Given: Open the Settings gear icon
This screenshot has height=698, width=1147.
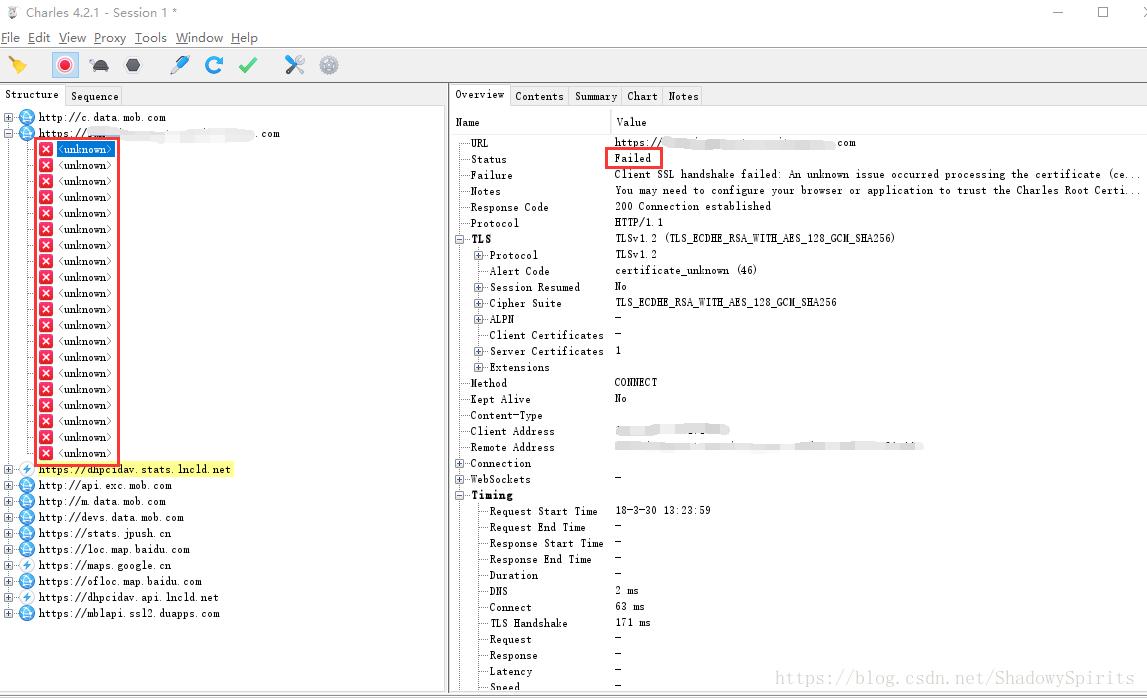Looking at the screenshot, I should point(329,66).
